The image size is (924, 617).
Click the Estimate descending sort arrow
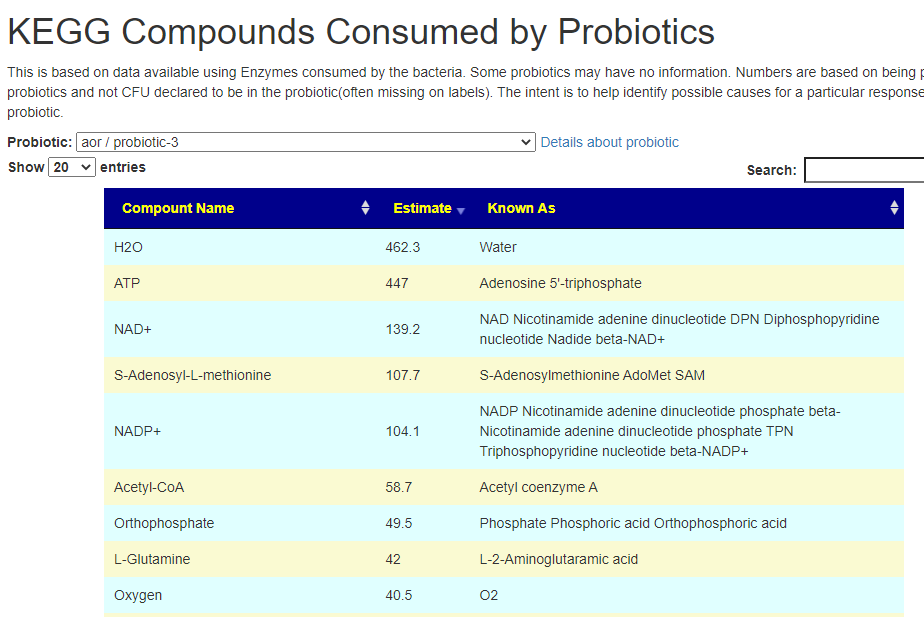point(461,210)
